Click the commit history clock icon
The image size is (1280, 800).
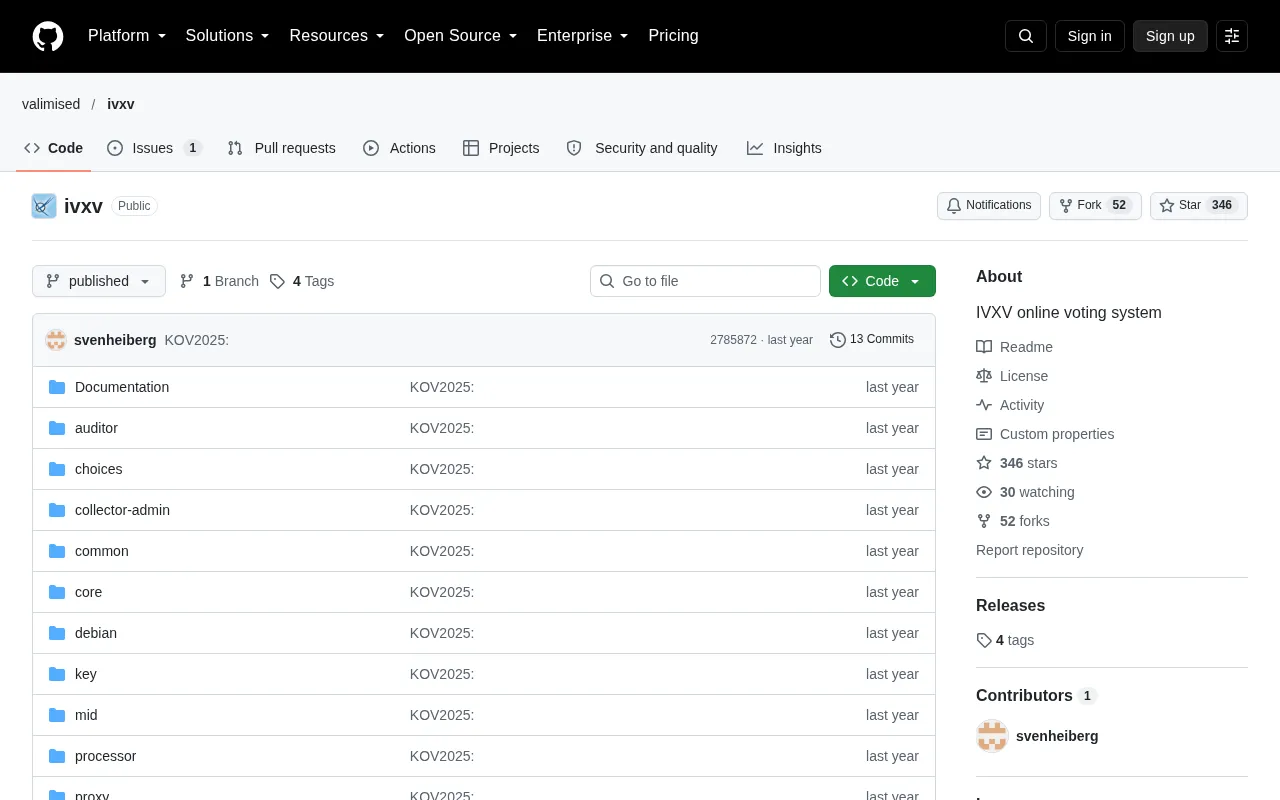pos(838,340)
